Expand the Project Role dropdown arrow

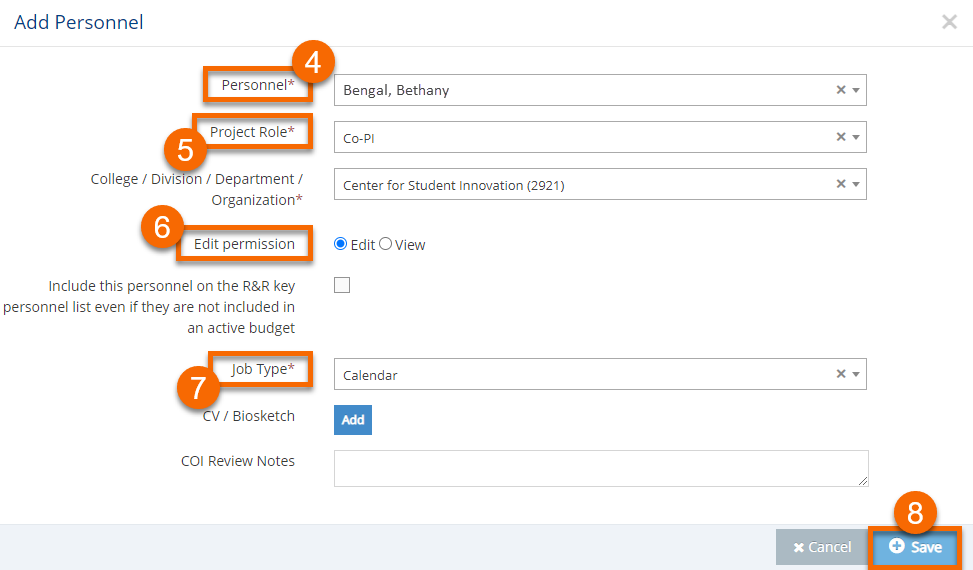856,137
